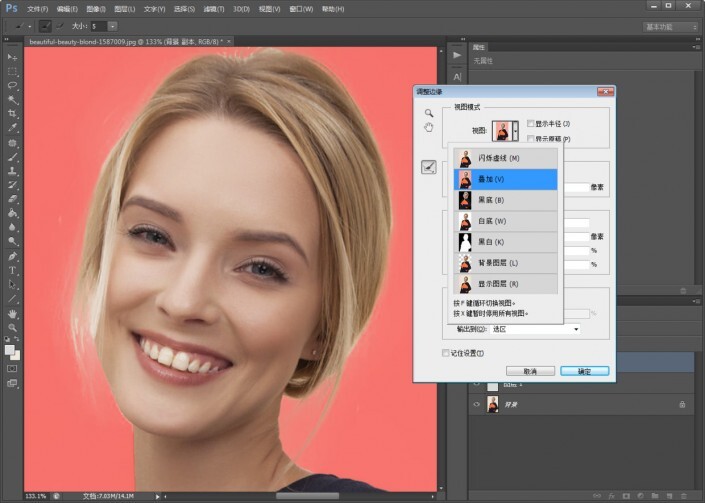
Task: Toggle visibility of the 背景 layer
Action: (x=476, y=404)
